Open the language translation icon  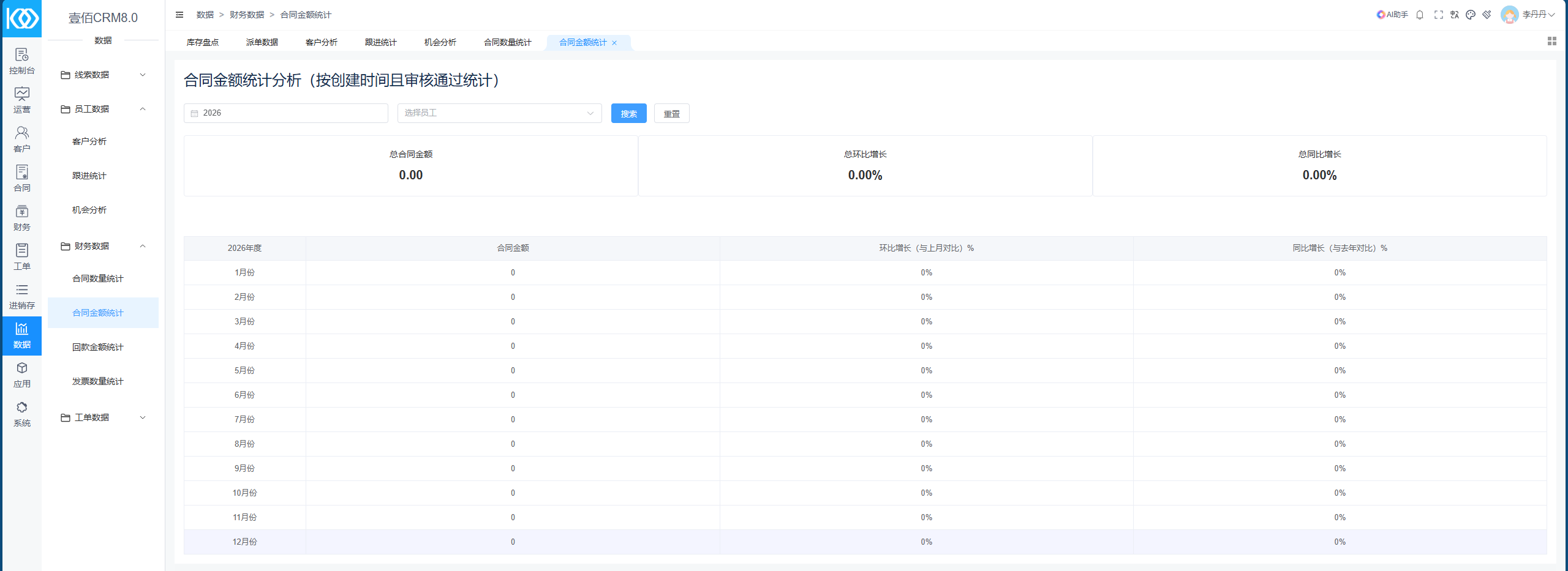pos(1455,15)
